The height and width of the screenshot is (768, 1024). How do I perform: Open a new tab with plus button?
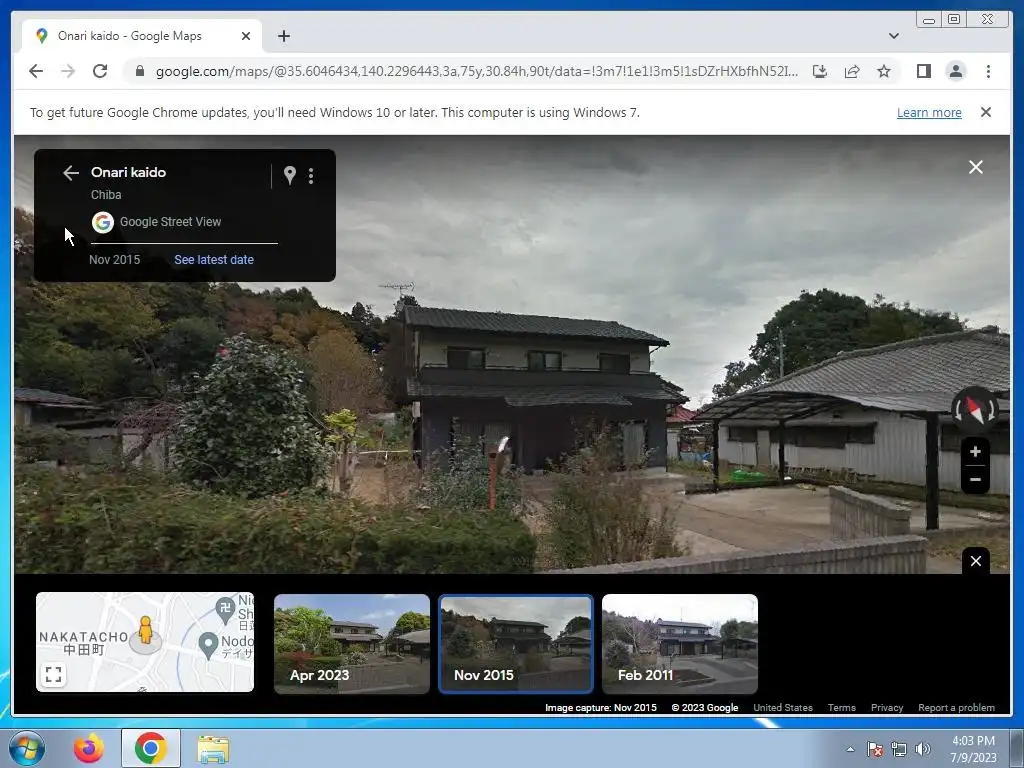pyautogui.click(x=283, y=36)
